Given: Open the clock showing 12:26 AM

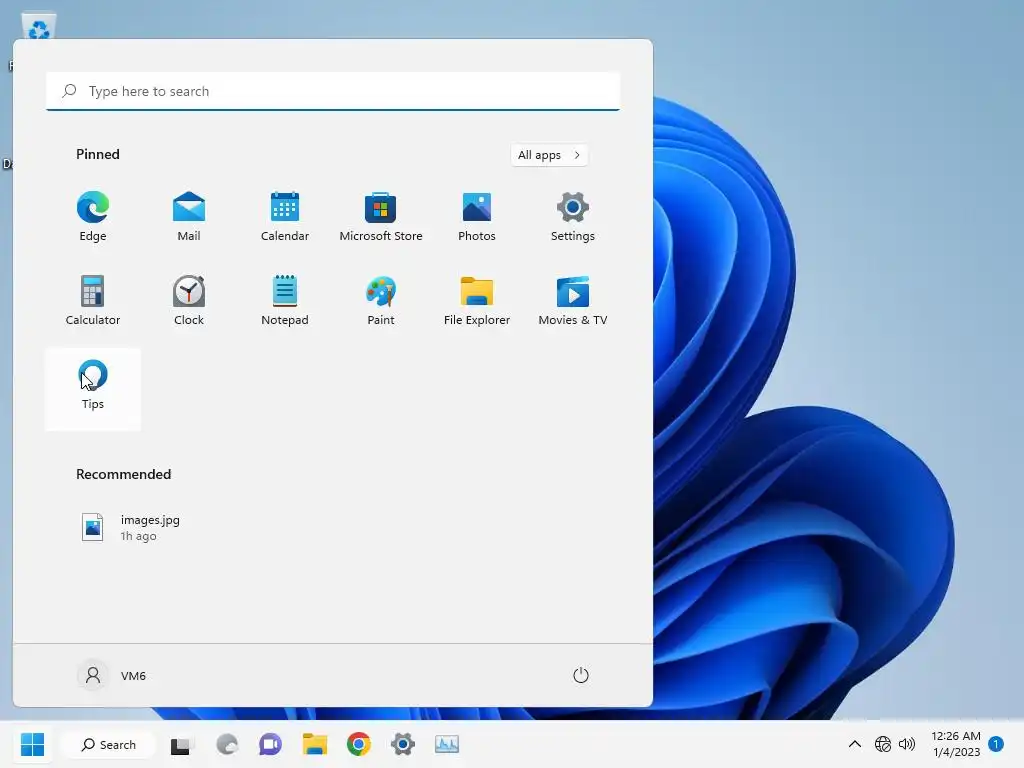Looking at the screenshot, I should pyautogui.click(x=955, y=744).
